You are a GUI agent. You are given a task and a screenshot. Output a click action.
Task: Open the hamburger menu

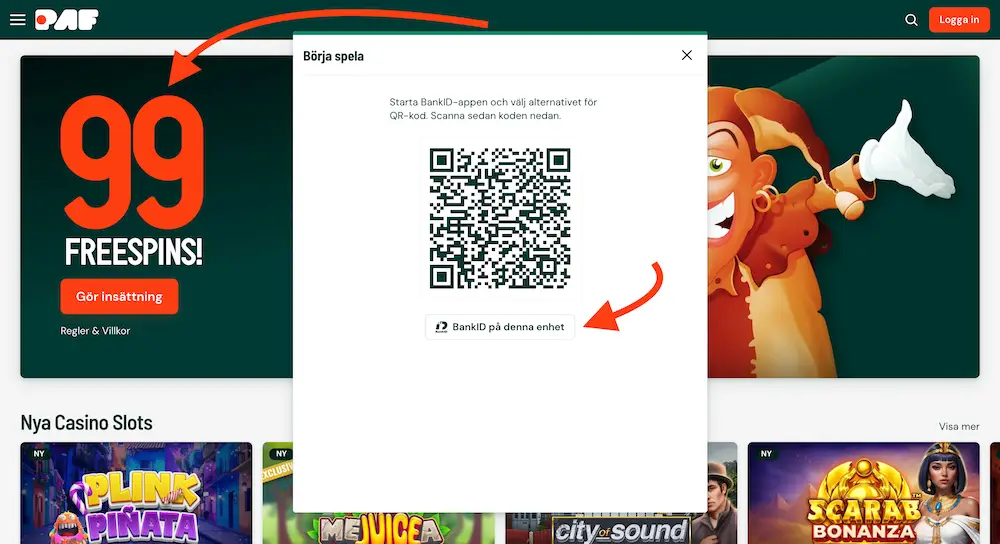[x=18, y=20]
